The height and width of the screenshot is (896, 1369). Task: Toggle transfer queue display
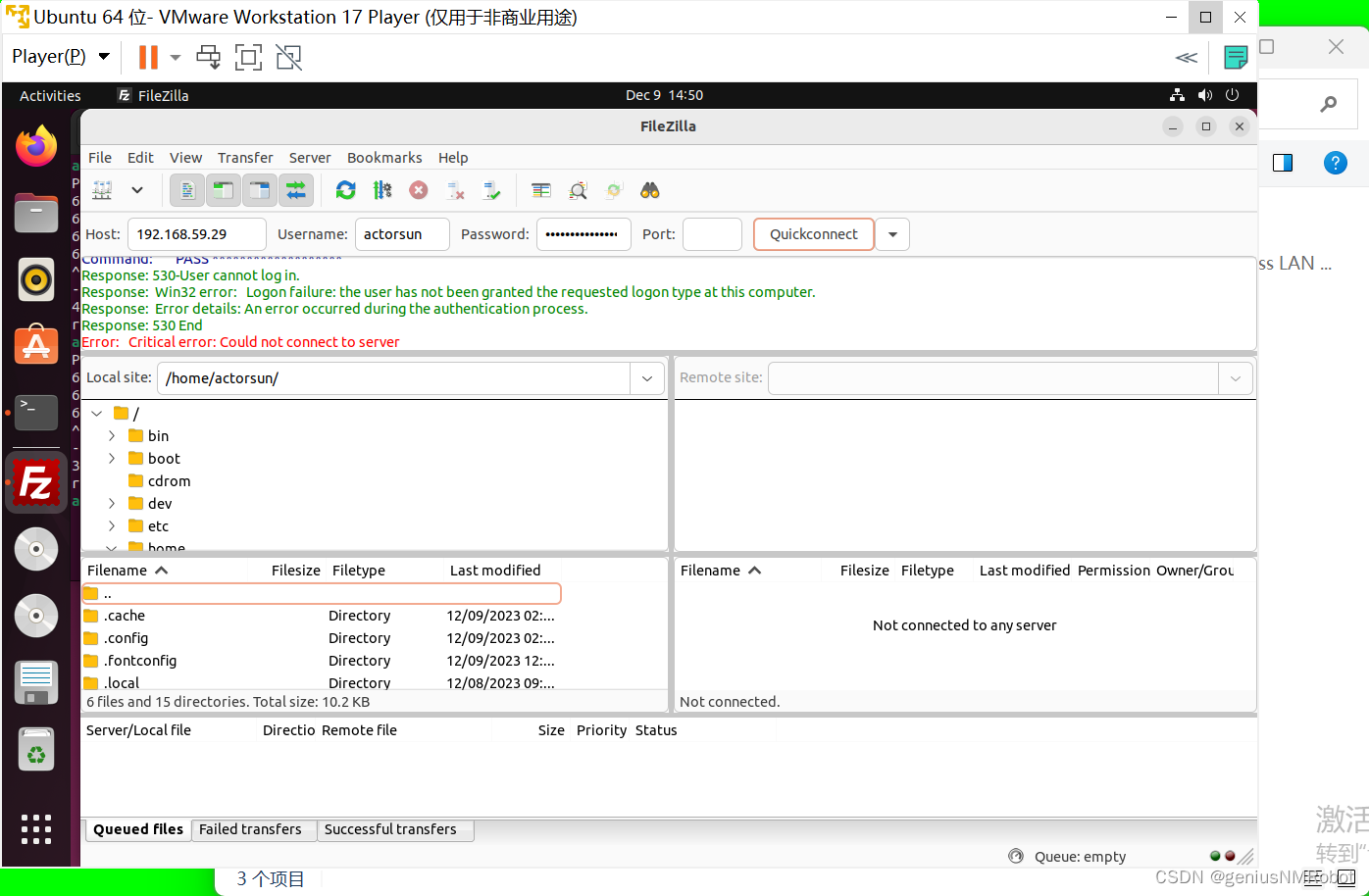coord(295,190)
